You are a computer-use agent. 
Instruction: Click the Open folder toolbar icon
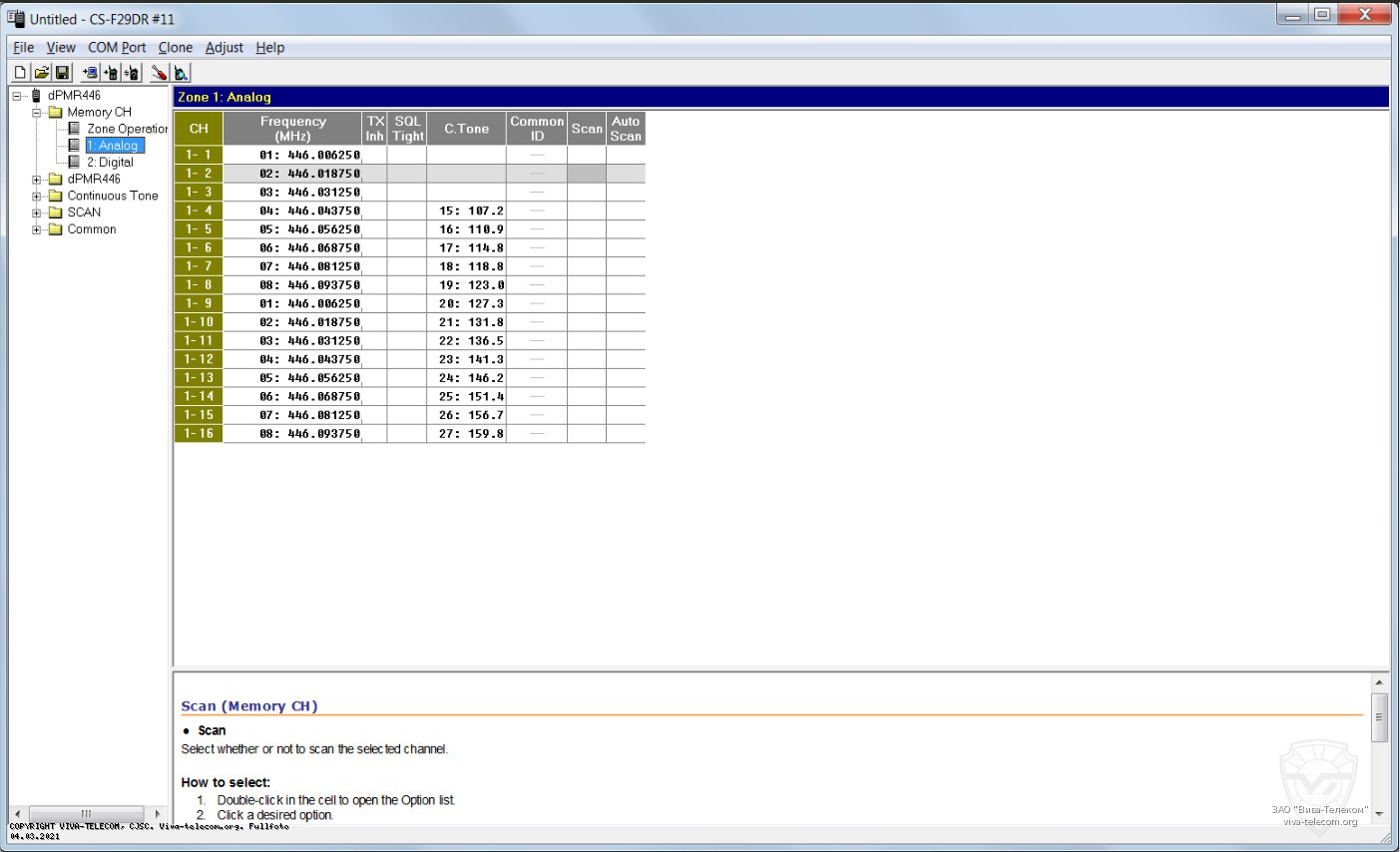click(41, 73)
